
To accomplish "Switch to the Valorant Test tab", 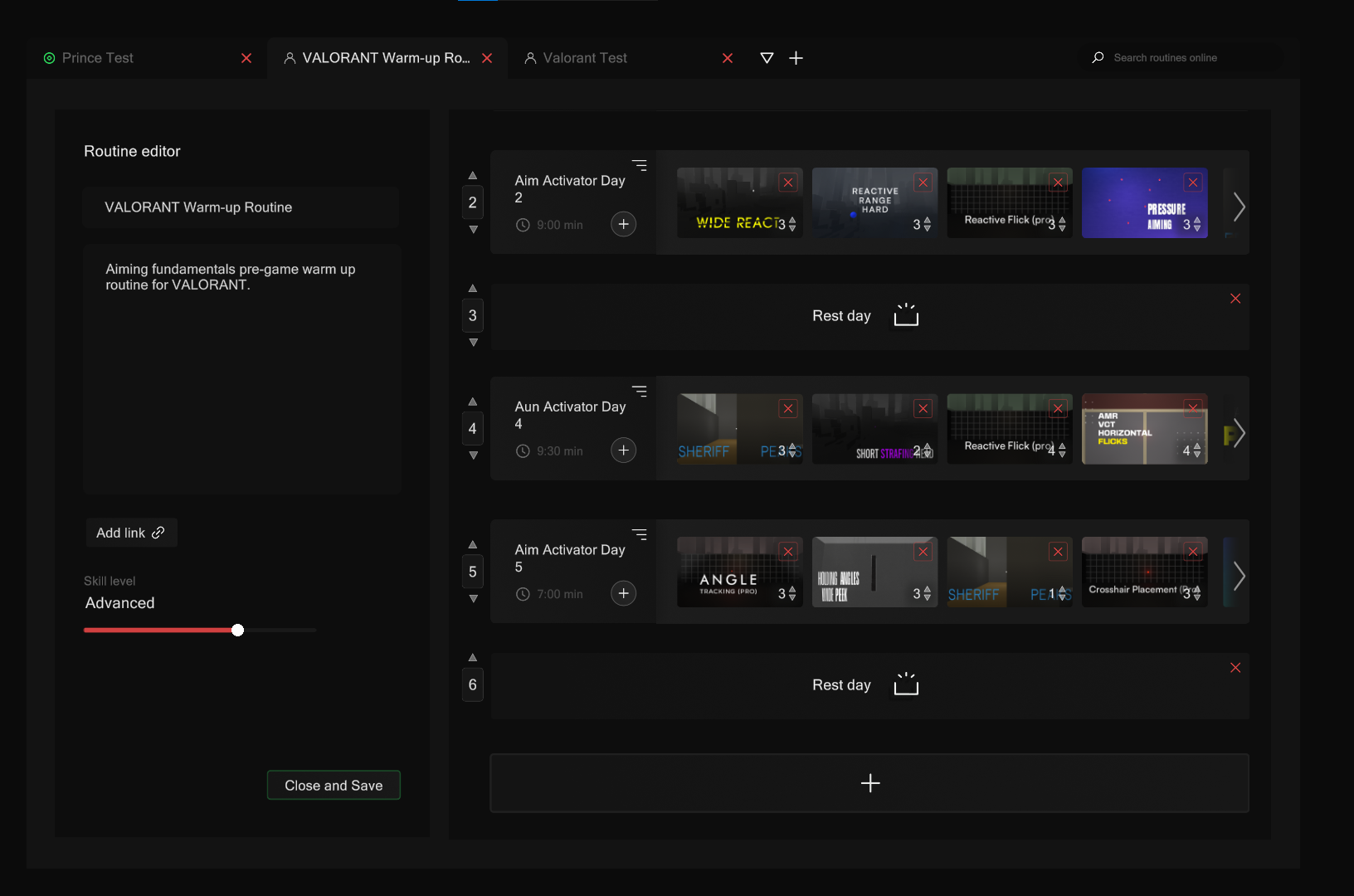I will pyautogui.click(x=585, y=58).
